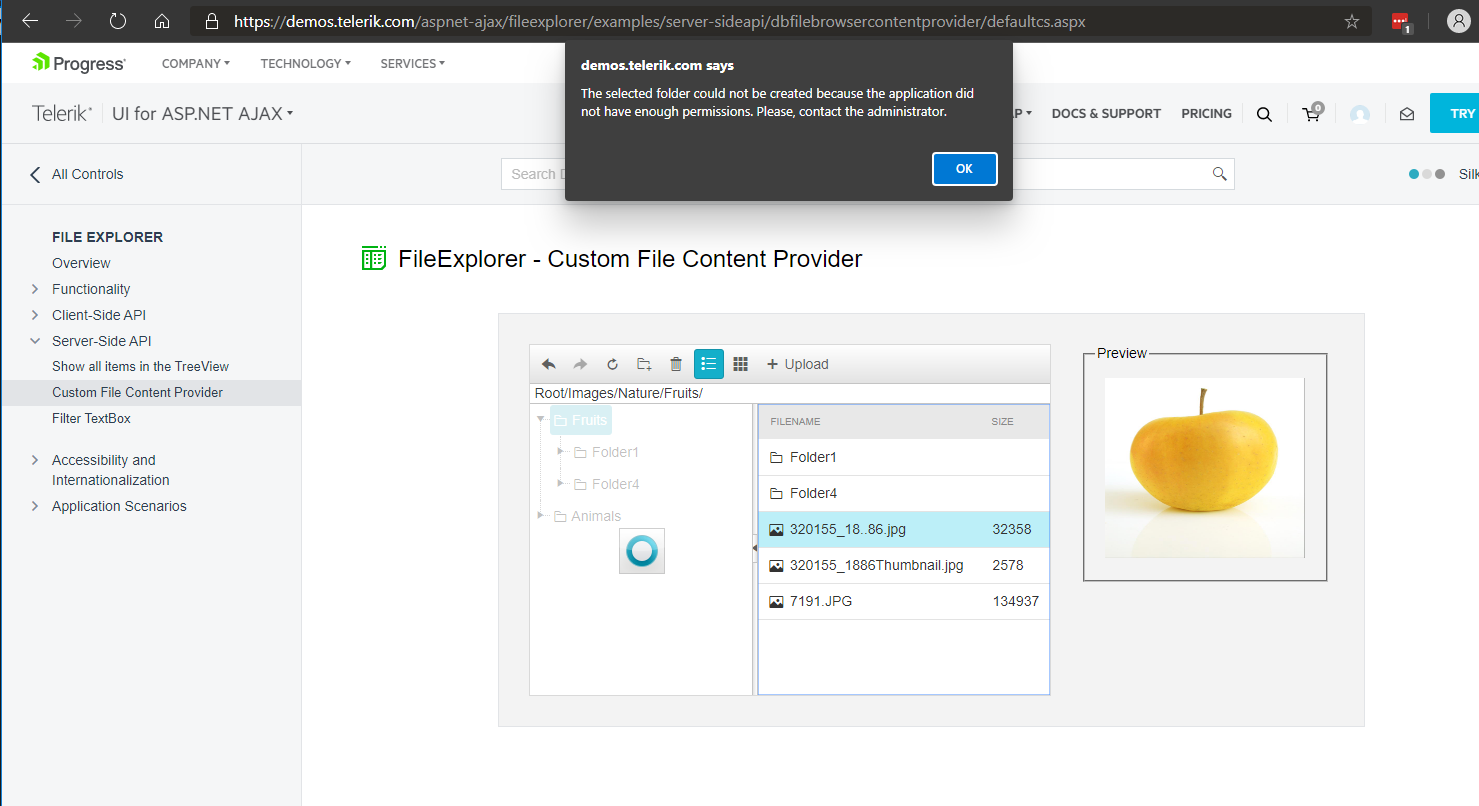Open the COMPANY dropdown menu

(196, 63)
